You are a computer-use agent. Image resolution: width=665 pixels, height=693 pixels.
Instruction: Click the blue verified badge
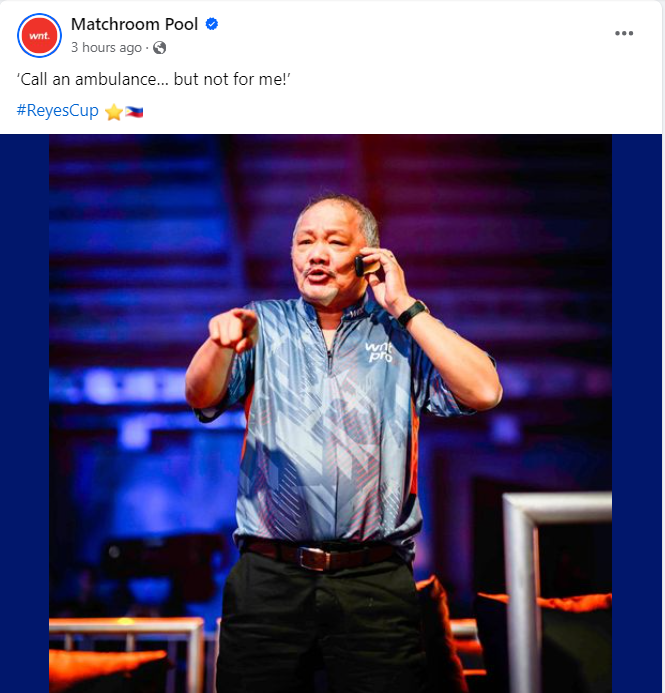tap(212, 24)
